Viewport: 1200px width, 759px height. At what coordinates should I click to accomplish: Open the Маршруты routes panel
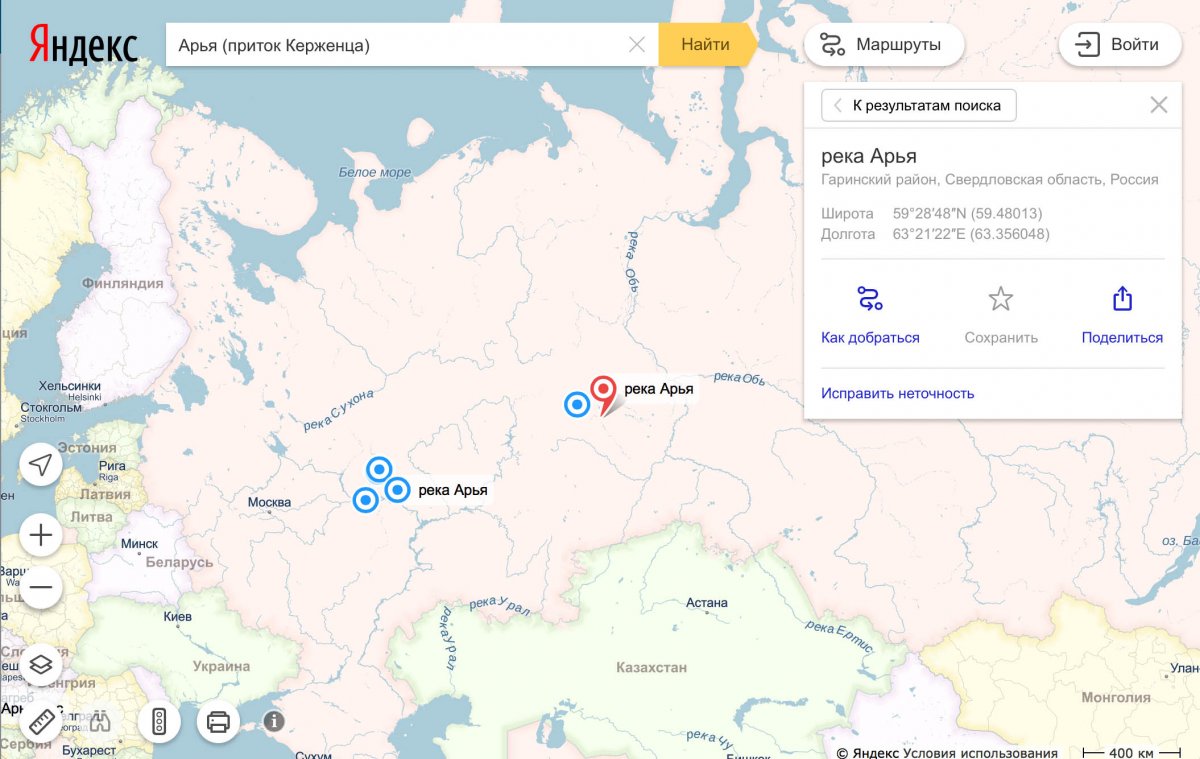click(x=884, y=45)
